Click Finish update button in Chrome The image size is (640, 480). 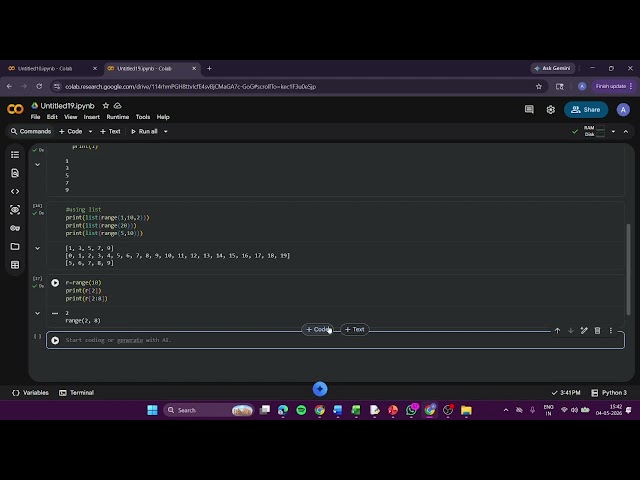[x=613, y=86]
